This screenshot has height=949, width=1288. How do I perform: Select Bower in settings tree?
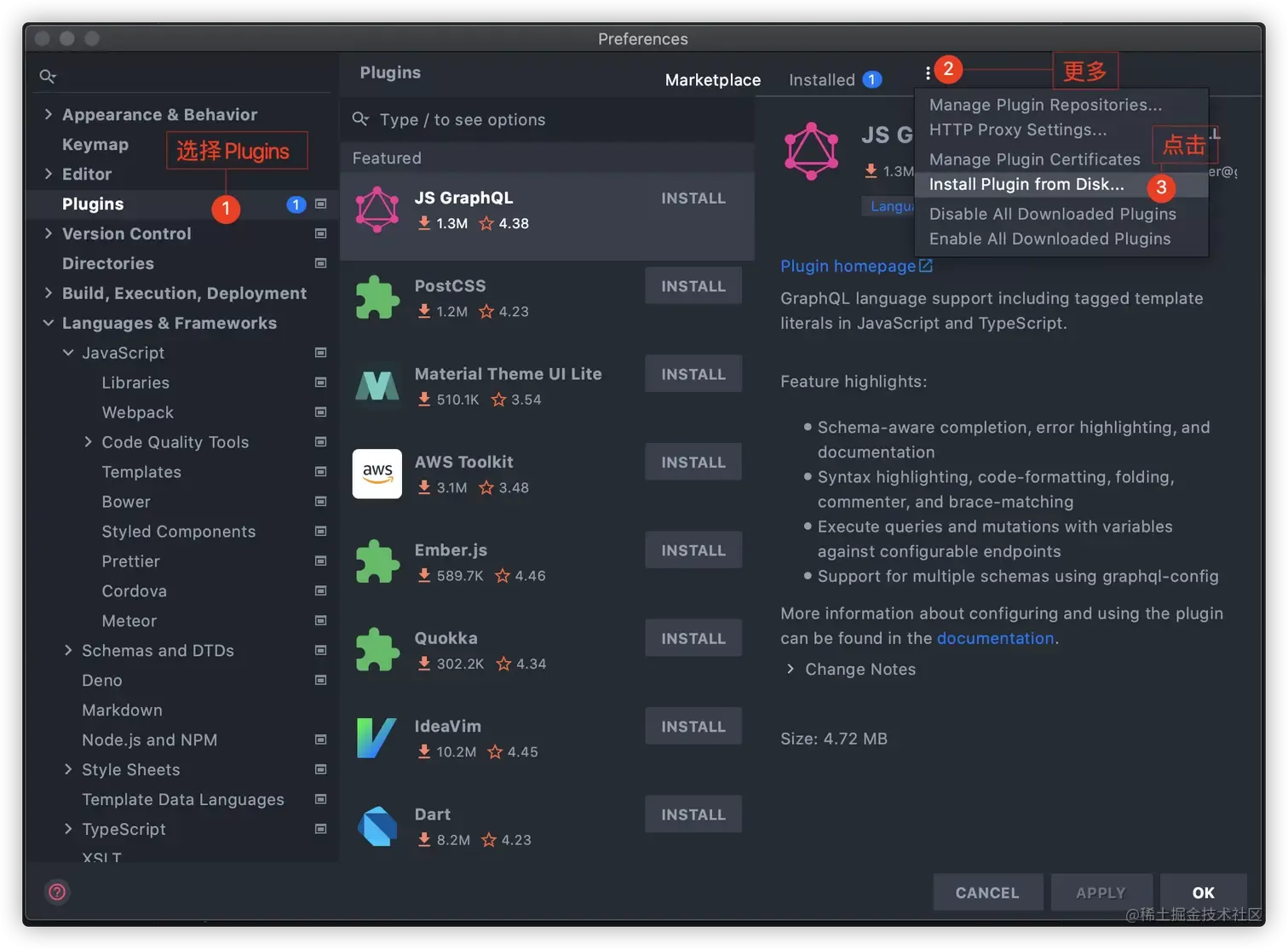tap(126, 502)
